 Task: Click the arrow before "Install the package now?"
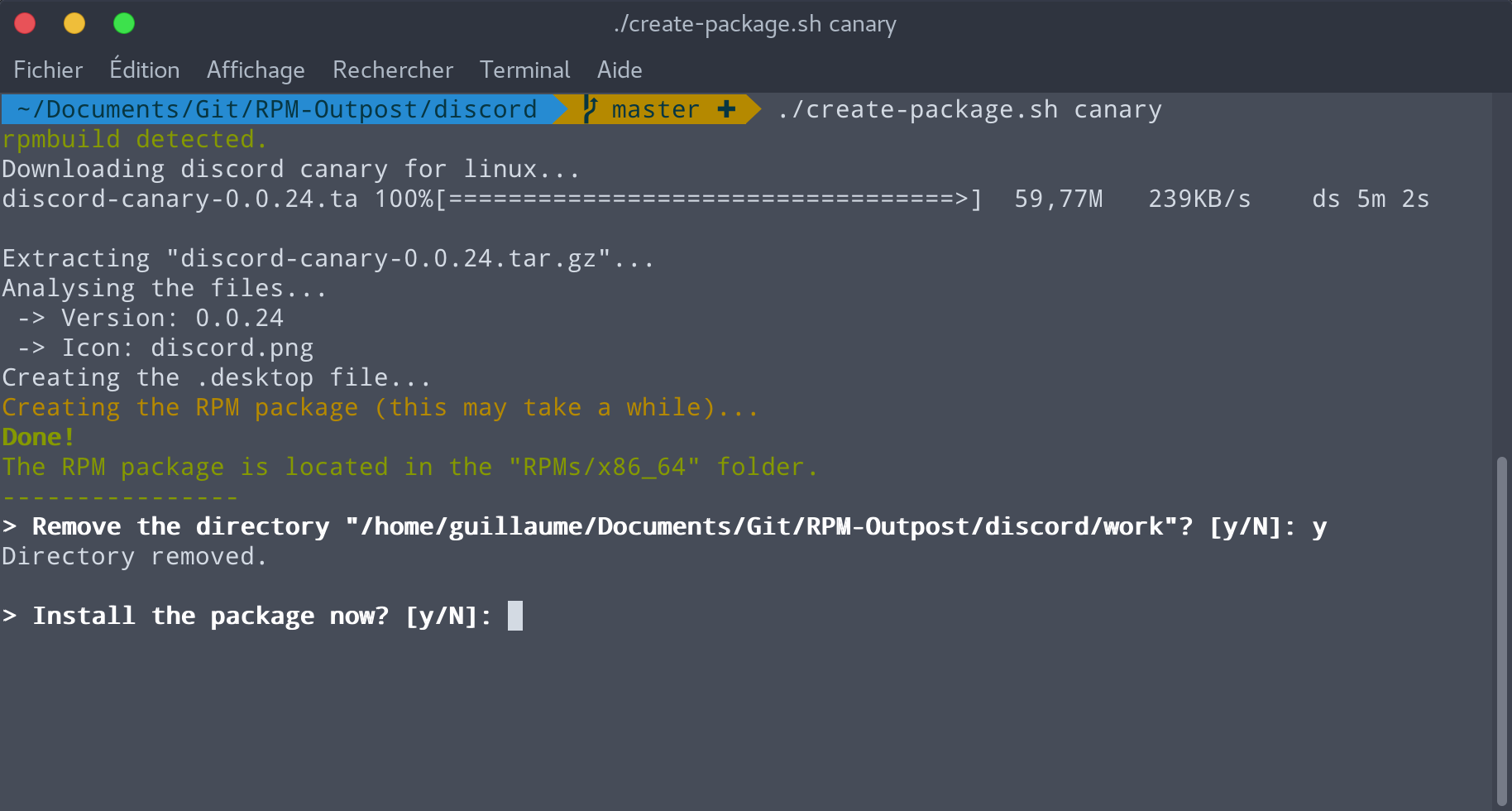tap(10, 616)
